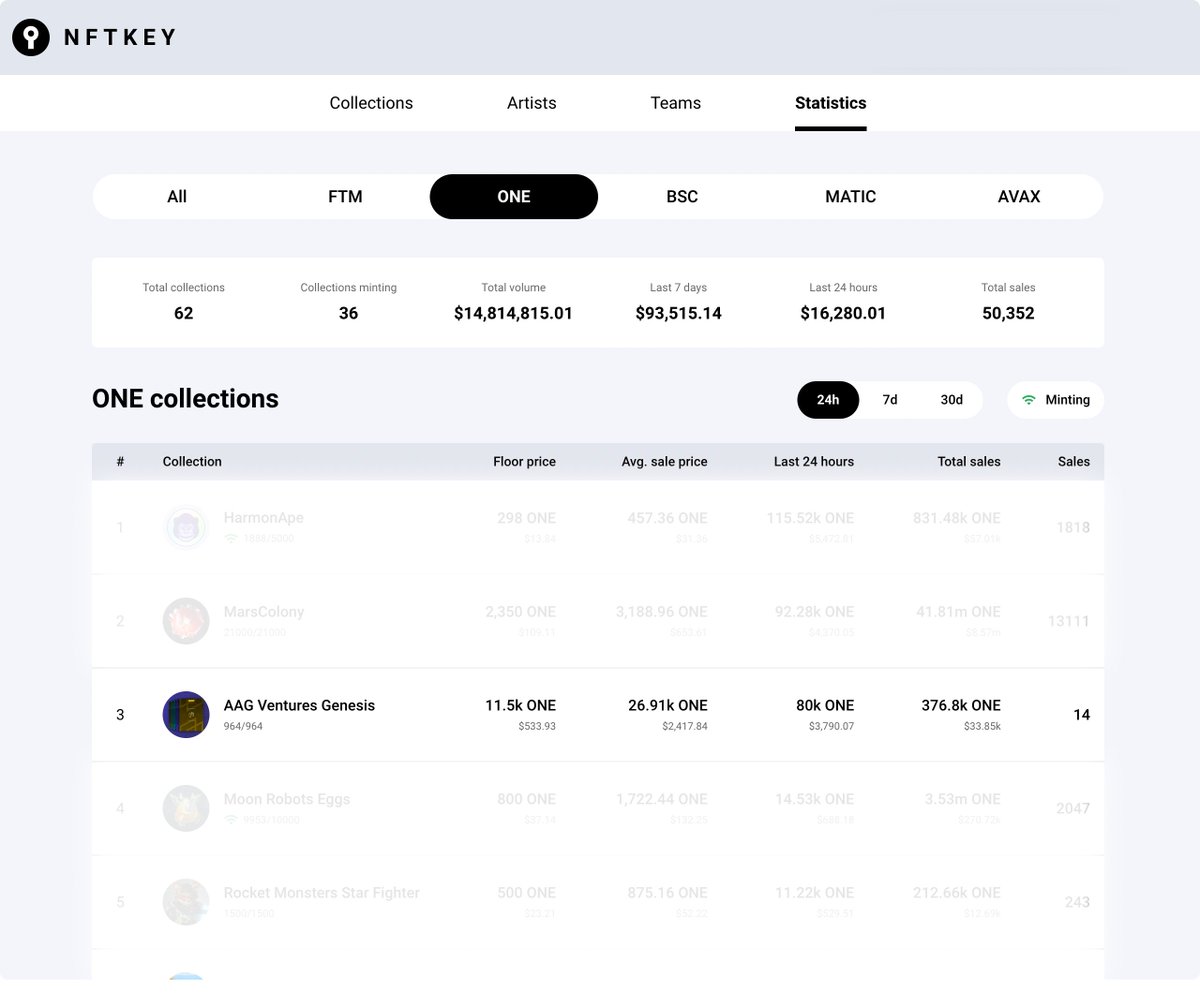The image size is (1200, 1006).
Task: Toggle the Minting collections filter
Action: click(x=1055, y=399)
